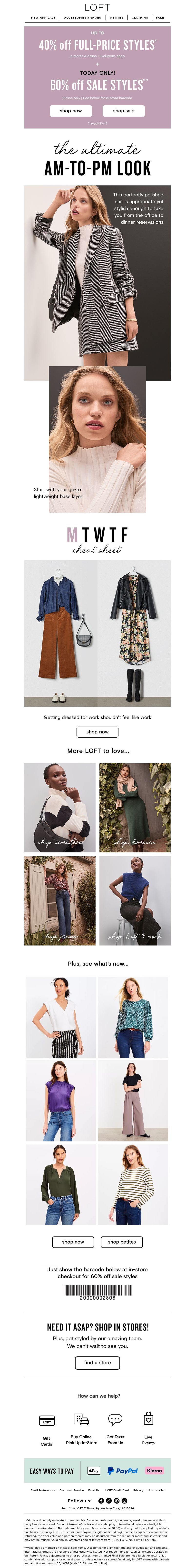Click the LOFT logo at the top

coord(97,7)
